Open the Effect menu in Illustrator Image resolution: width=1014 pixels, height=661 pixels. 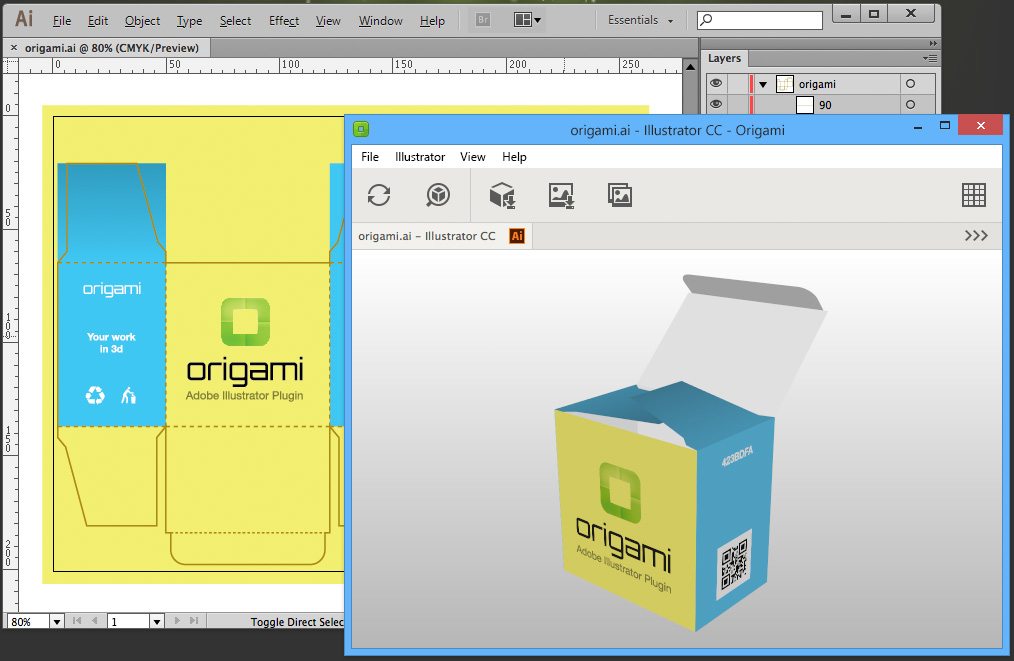(284, 21)
